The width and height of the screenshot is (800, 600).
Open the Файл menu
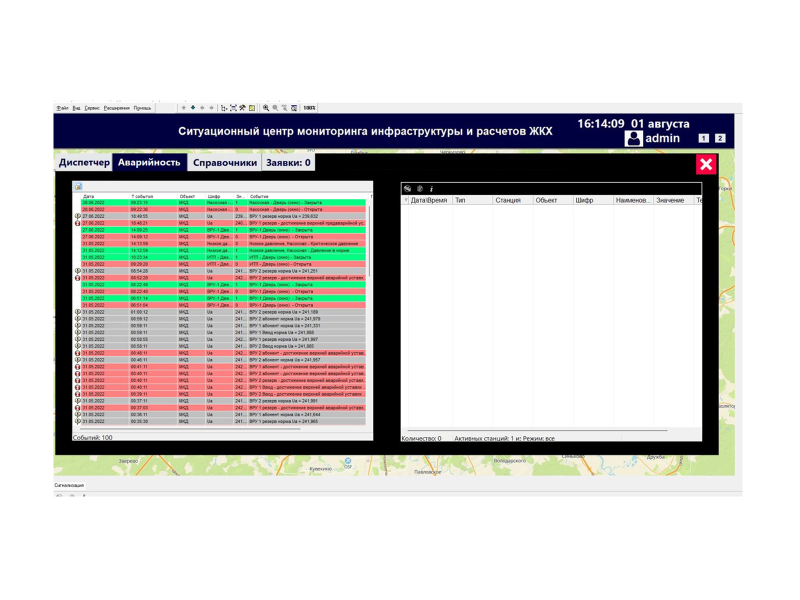coord(62,108)
